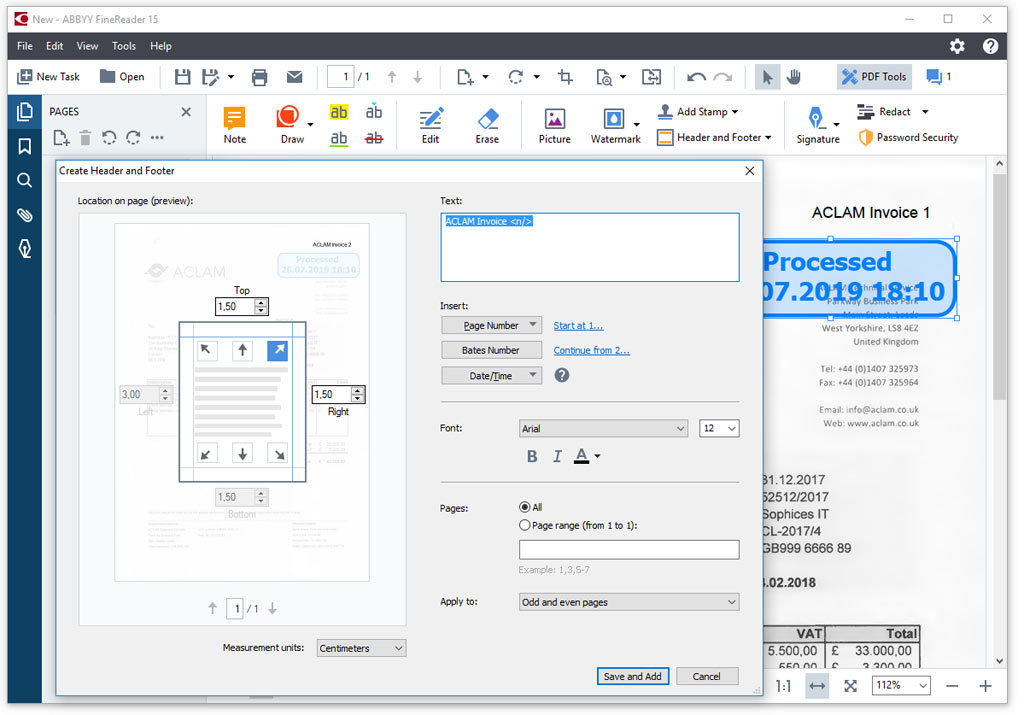Expand the Apply to pages dropdown
1024x715 pixels.
[x=629, y=602]
